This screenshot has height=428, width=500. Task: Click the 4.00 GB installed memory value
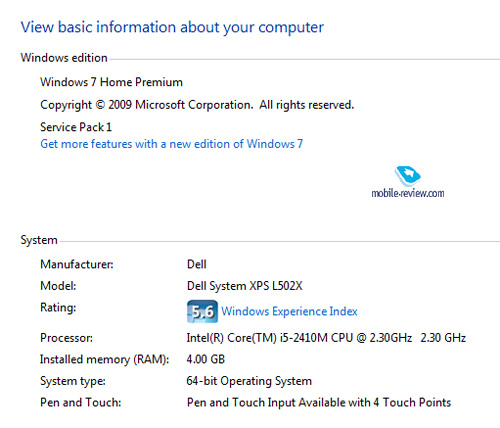coord(206,359)
